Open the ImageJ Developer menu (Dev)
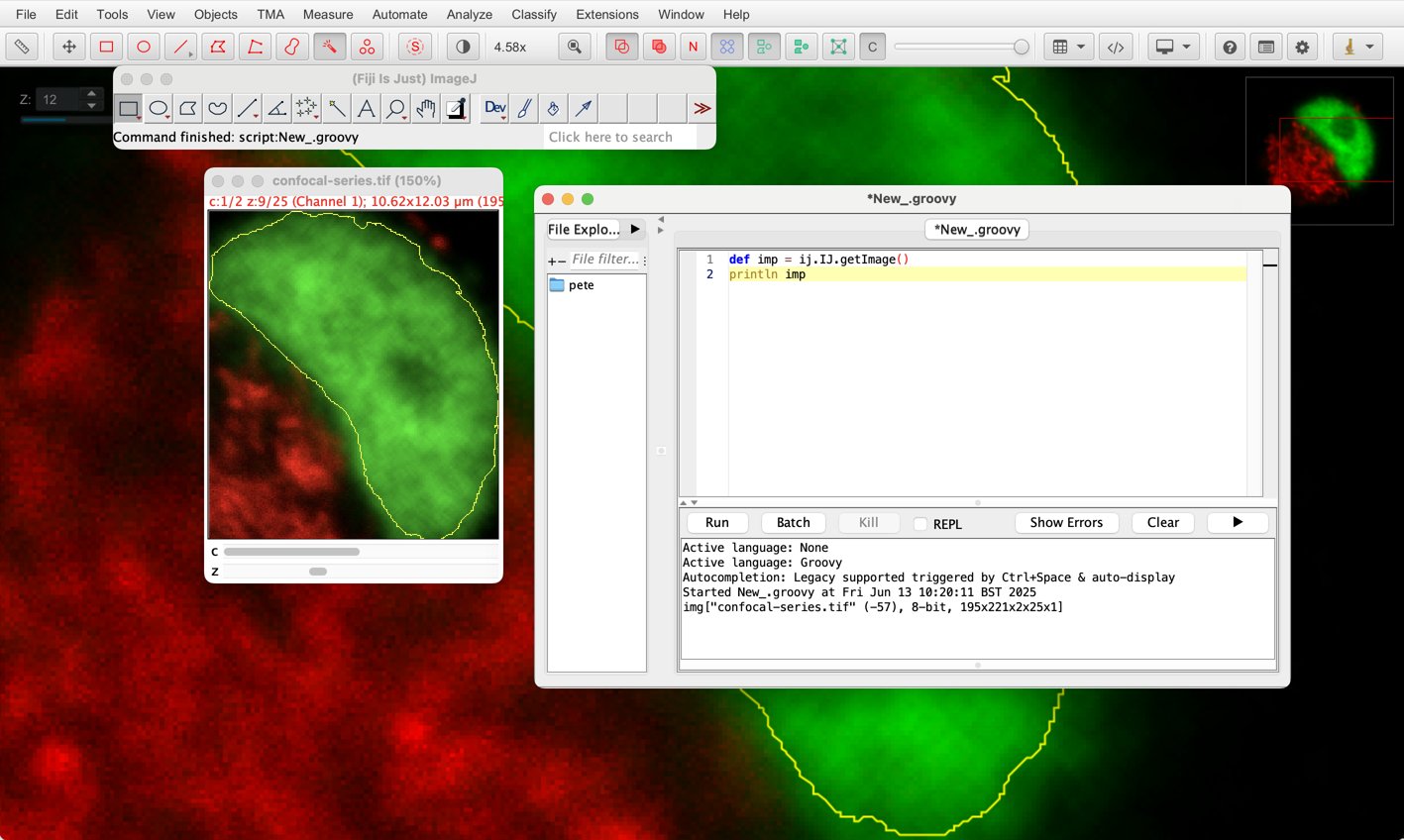The image size is (1404, 840). 495,108
